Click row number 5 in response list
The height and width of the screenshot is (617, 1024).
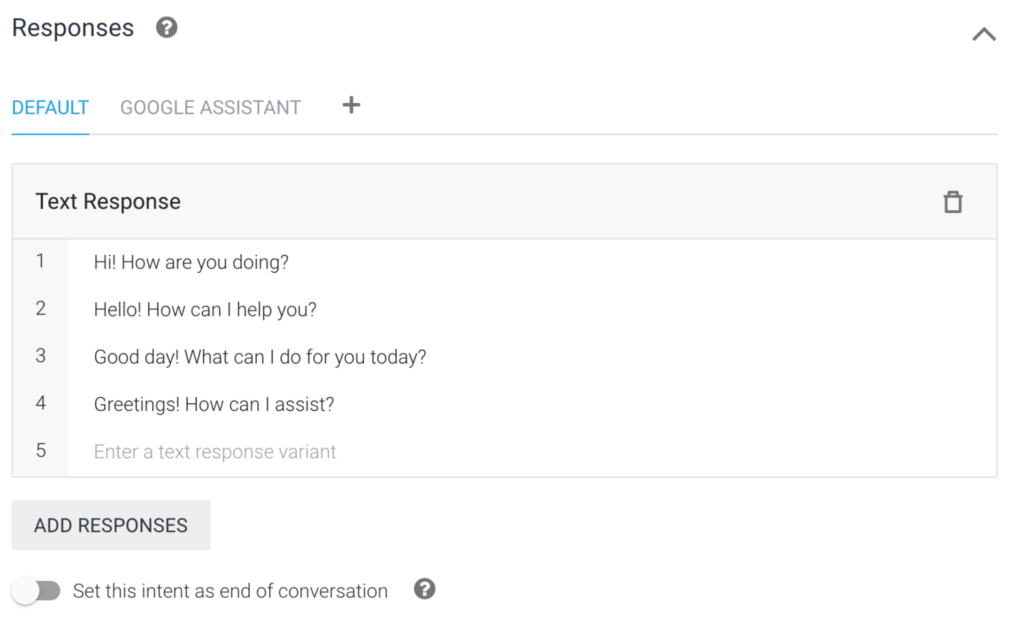coord(40,451)
